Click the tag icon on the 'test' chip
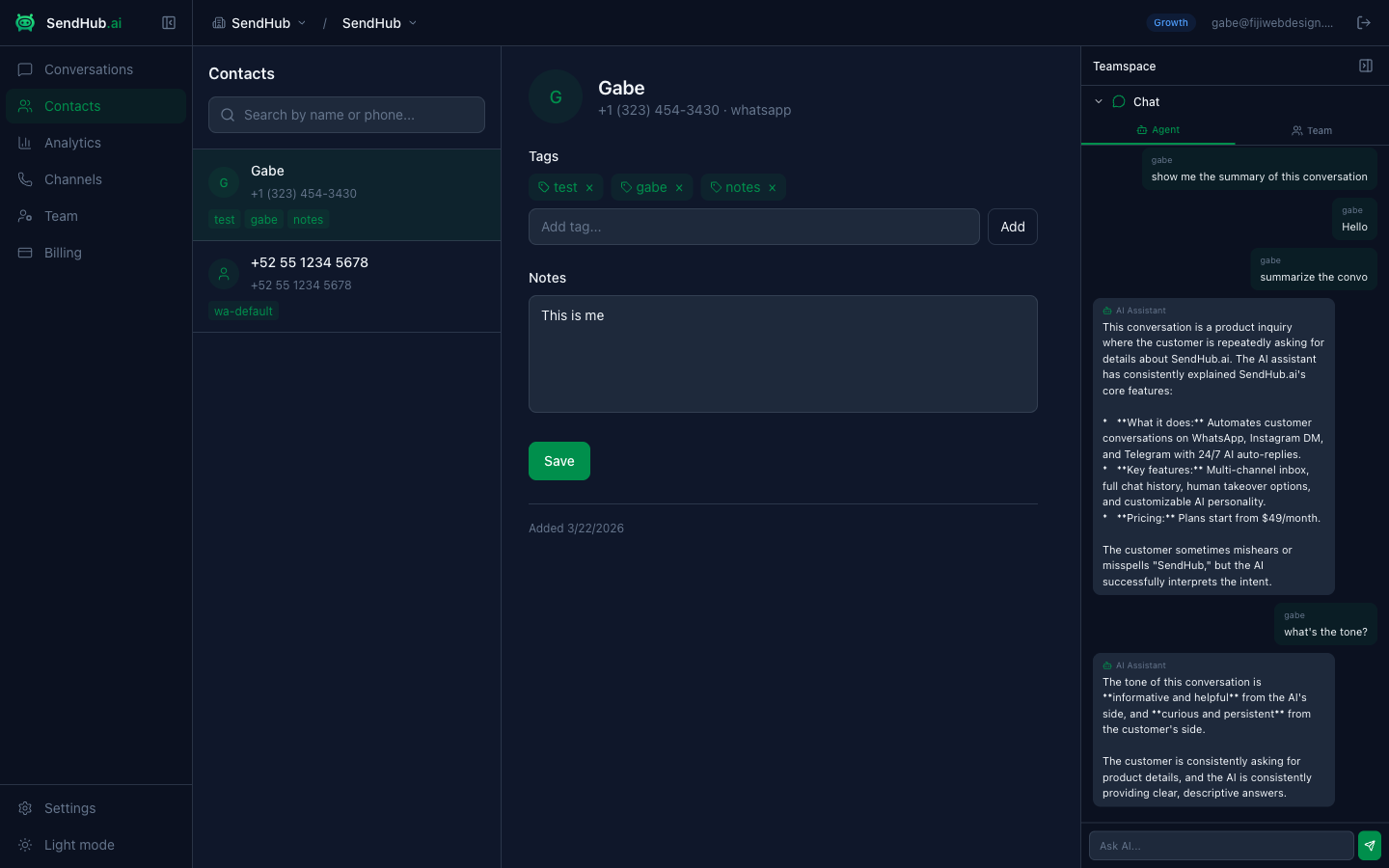 click(544, 187)
